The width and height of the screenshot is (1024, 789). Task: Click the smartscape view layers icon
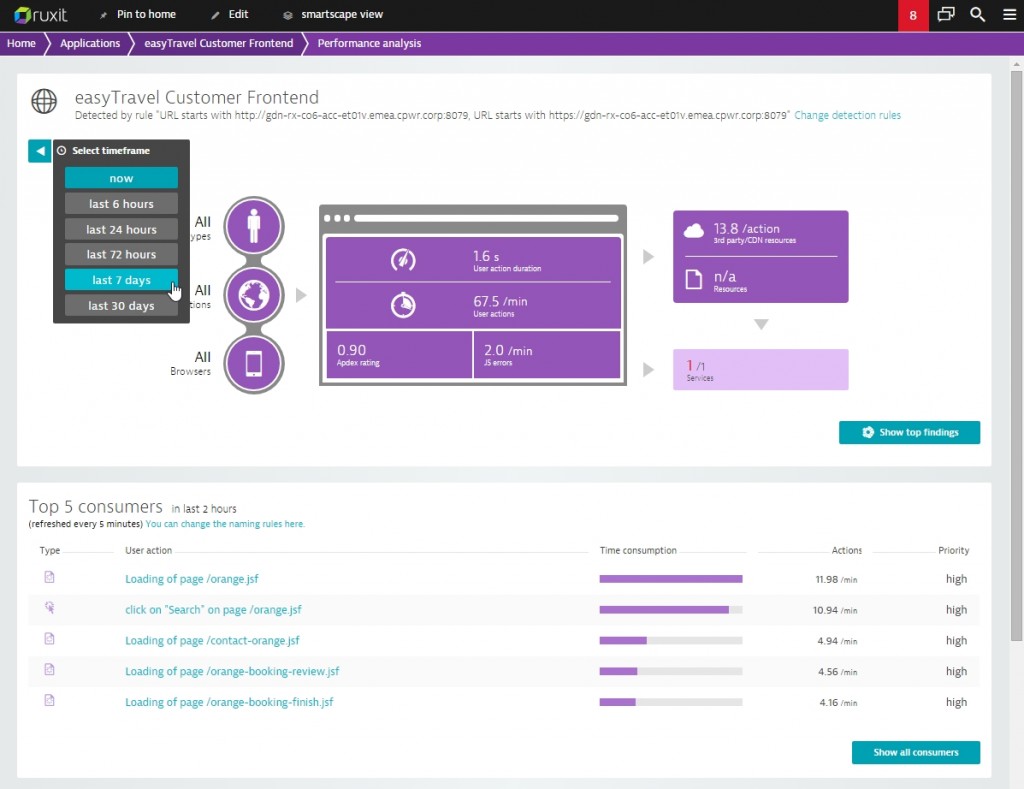[287, 15]
